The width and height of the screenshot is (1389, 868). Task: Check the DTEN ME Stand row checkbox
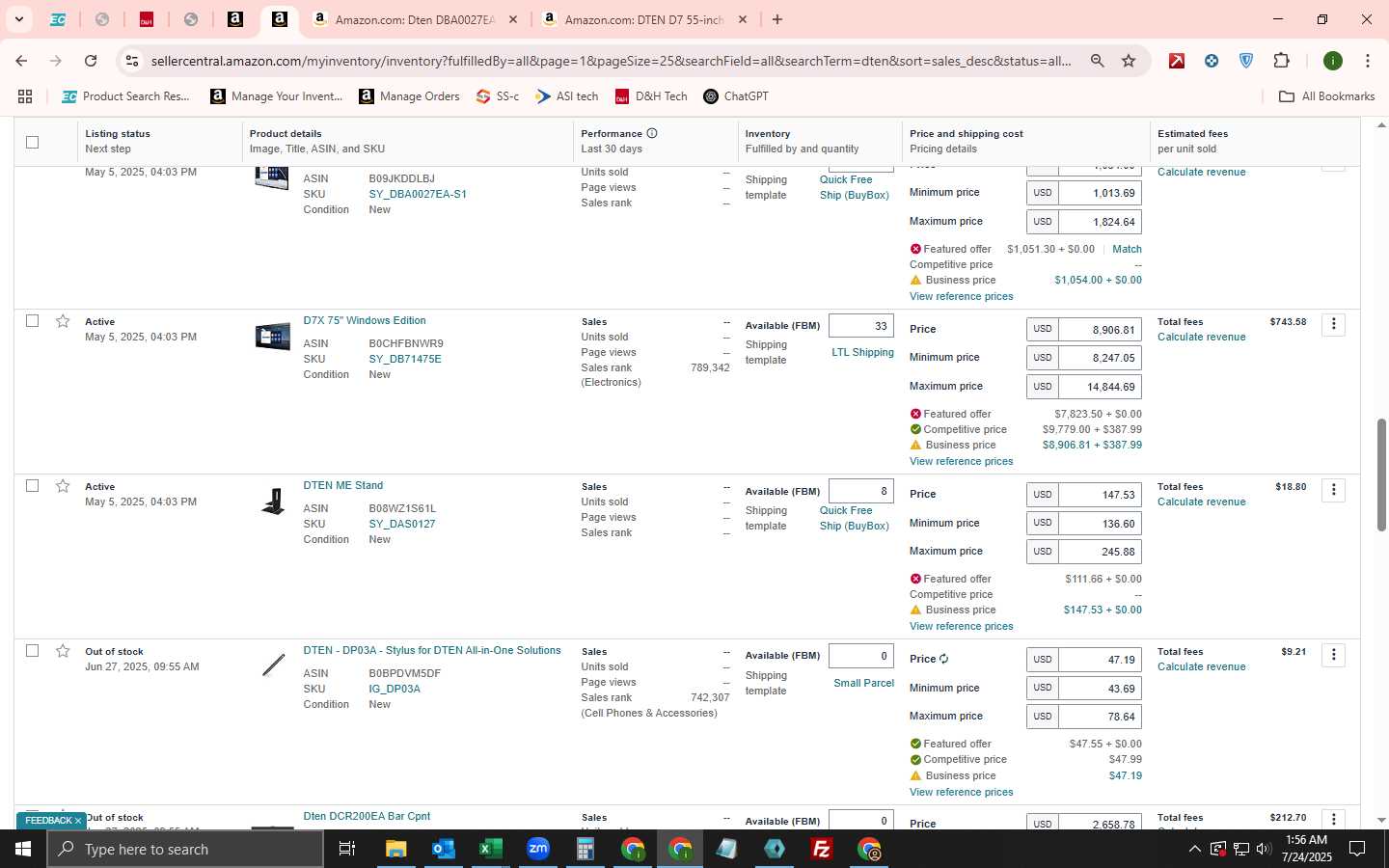pyautogui.click(x=32, y=486)
